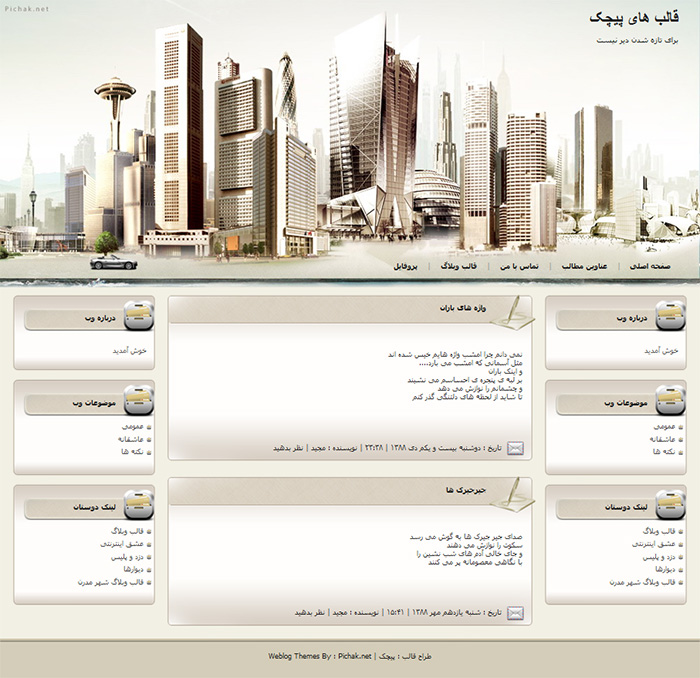The height and width of the screenshot is (678, 700).
Task: Open دیوارها link in the right sidebar
Action: point(665,570)
